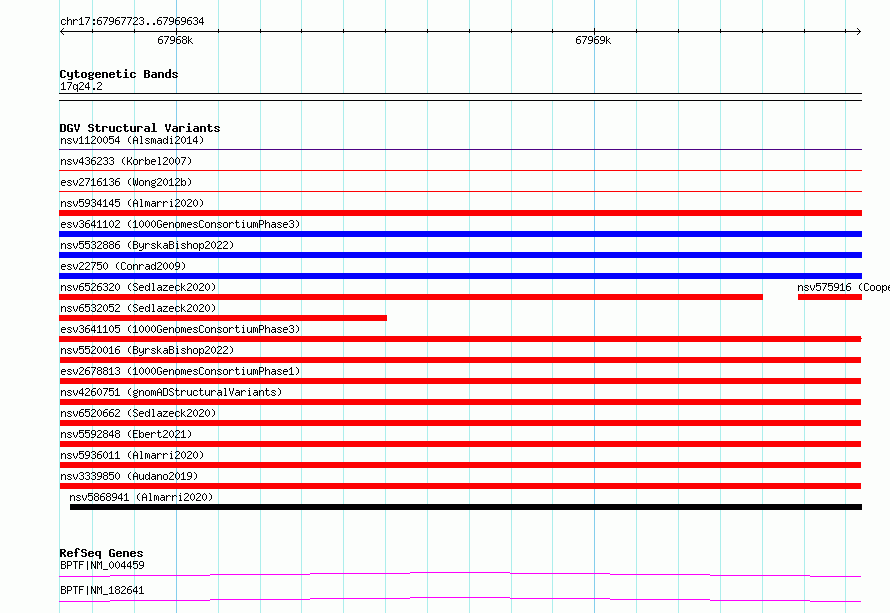Click the blue bar below nsv5532886
890x613 pixels.
click(460, 255)
